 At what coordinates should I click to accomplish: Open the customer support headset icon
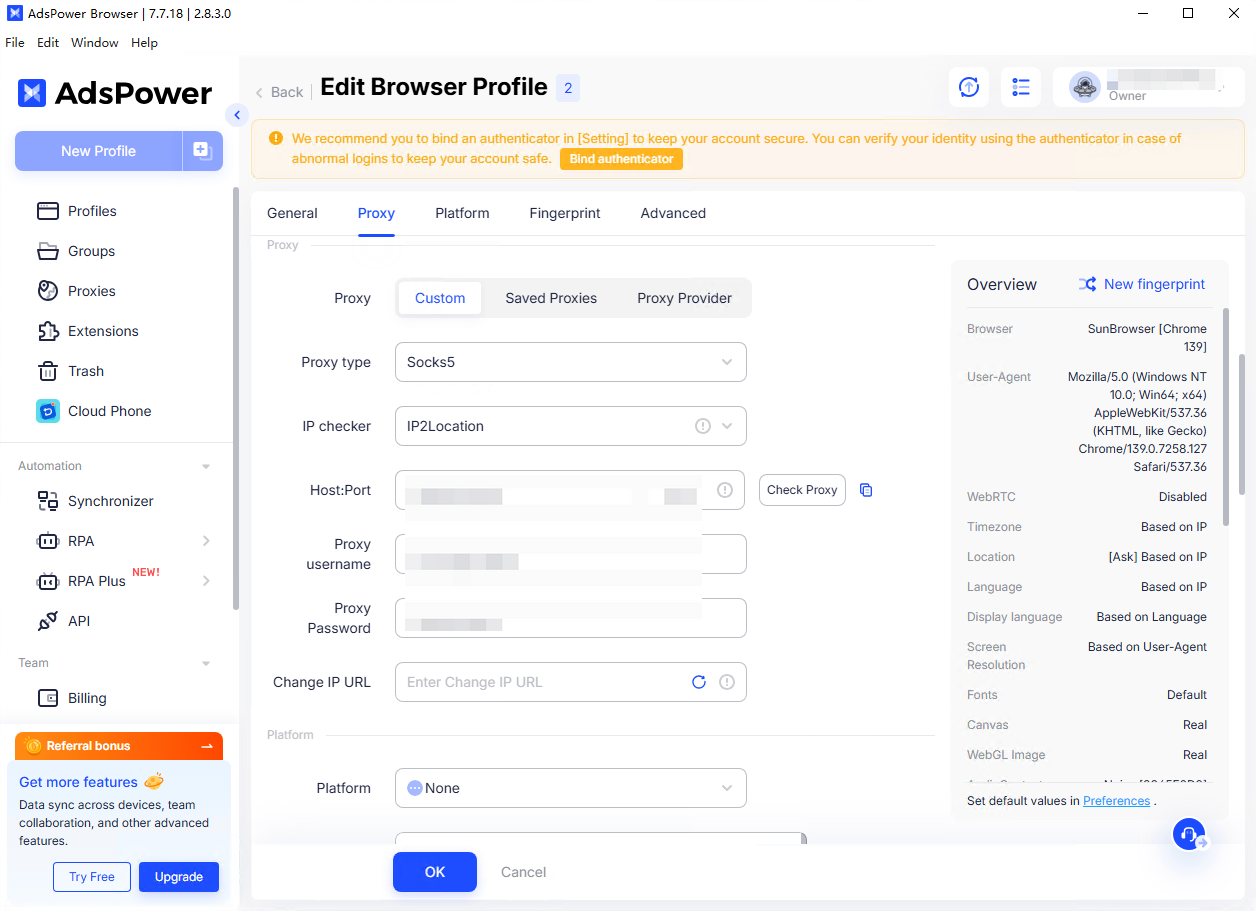coord(1189,834)
